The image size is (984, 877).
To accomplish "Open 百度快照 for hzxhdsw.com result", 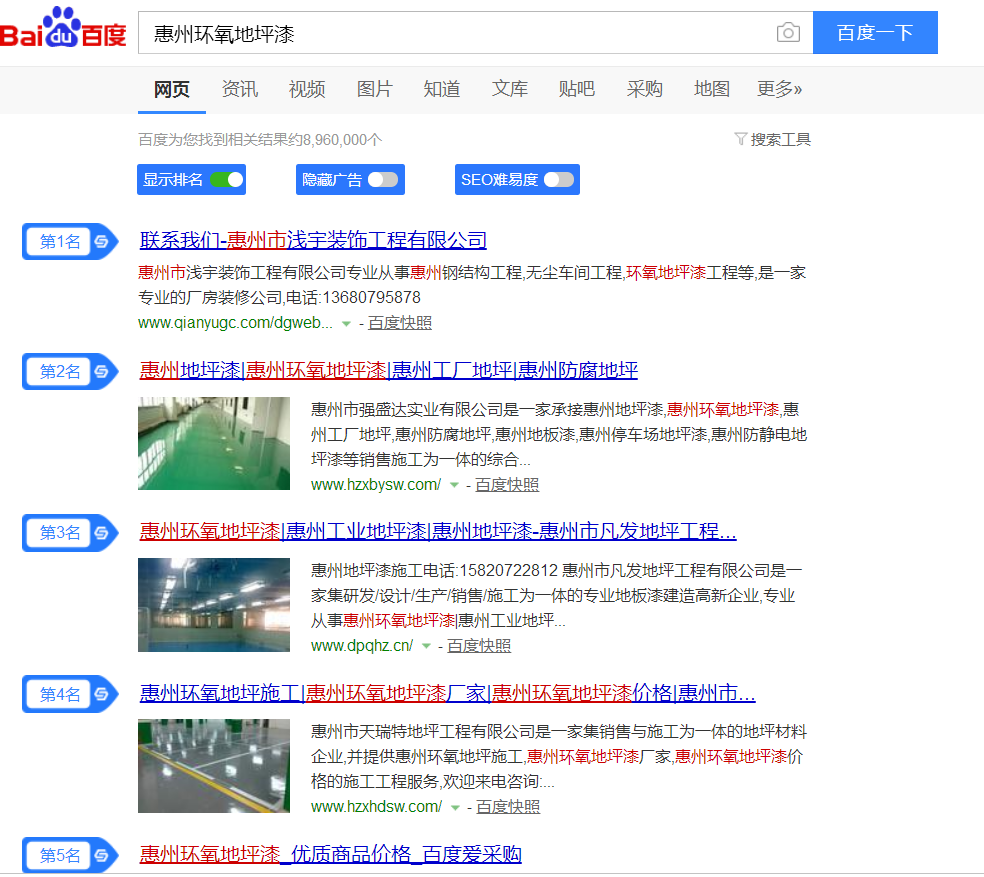I will [x=508, y=807].
